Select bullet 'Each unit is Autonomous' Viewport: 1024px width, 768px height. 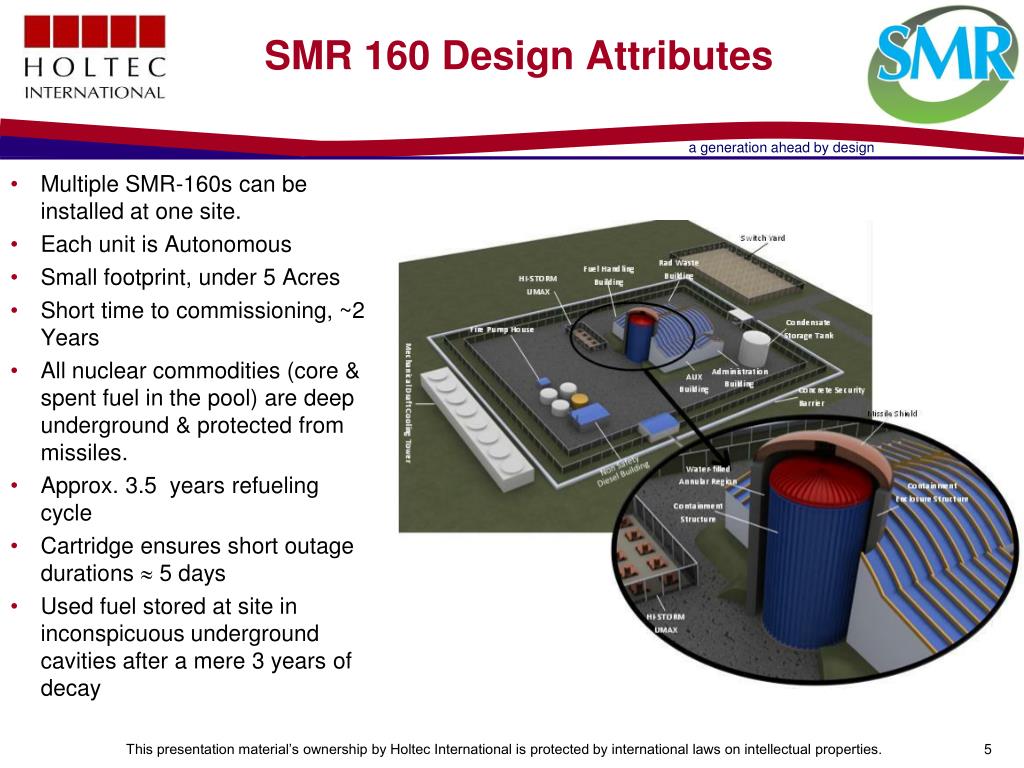[x=166, y=244]
